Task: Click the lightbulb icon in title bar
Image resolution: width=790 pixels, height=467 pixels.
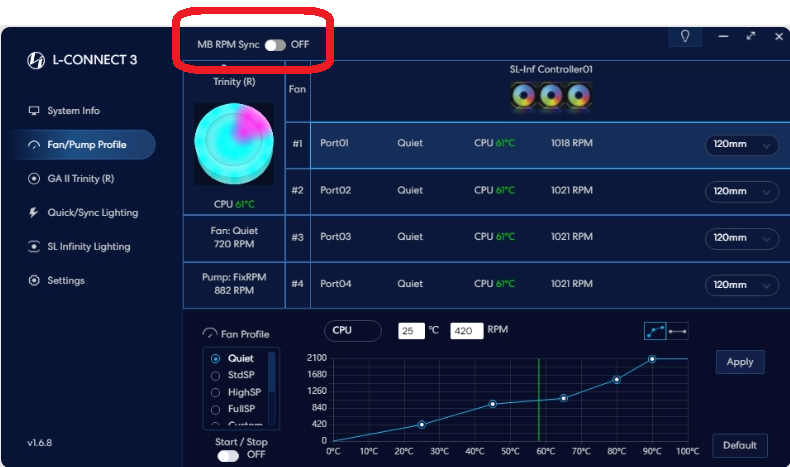Action: tap(685, 36)
